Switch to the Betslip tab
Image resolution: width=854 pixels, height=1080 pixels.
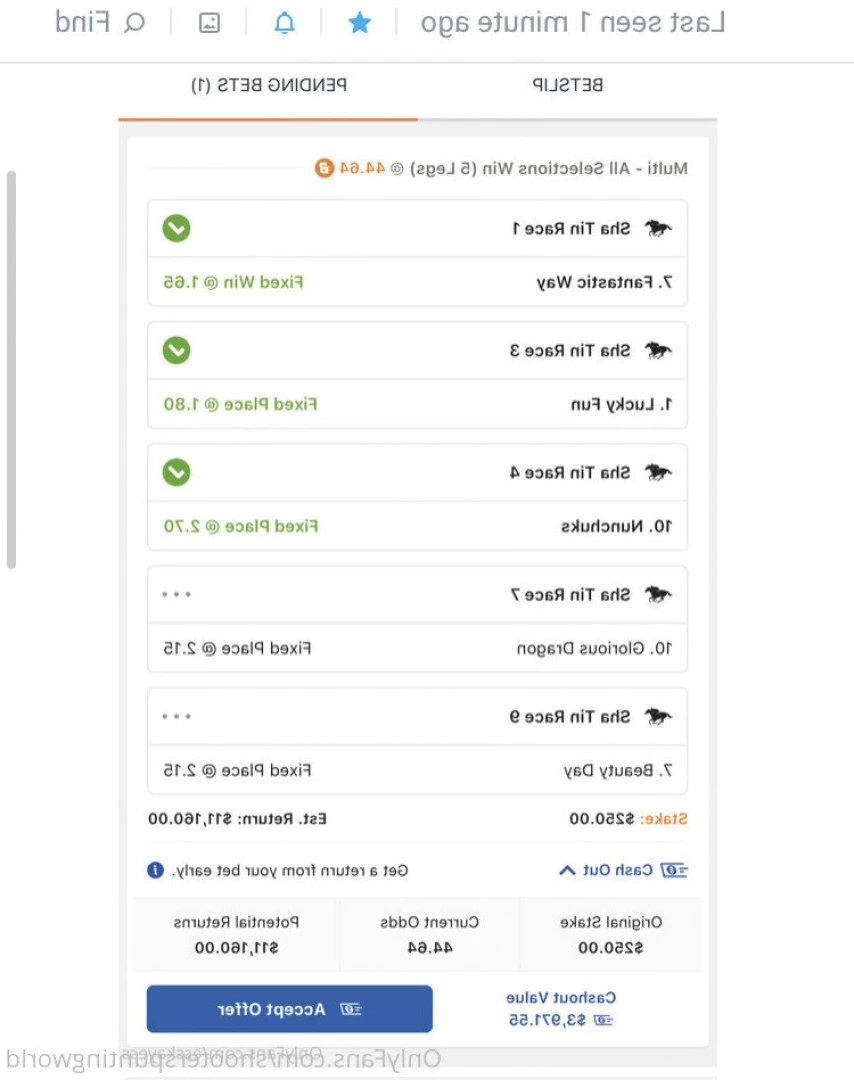(567, 85)
